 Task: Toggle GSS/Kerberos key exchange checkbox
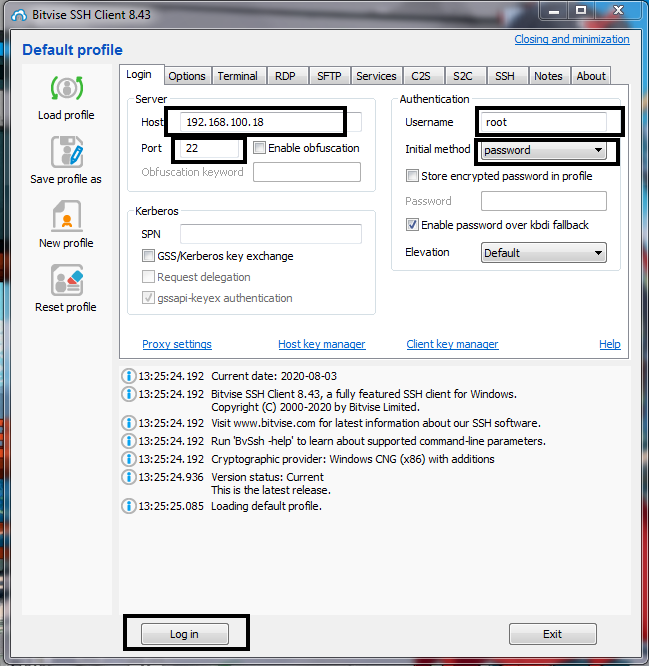[148, 256]
